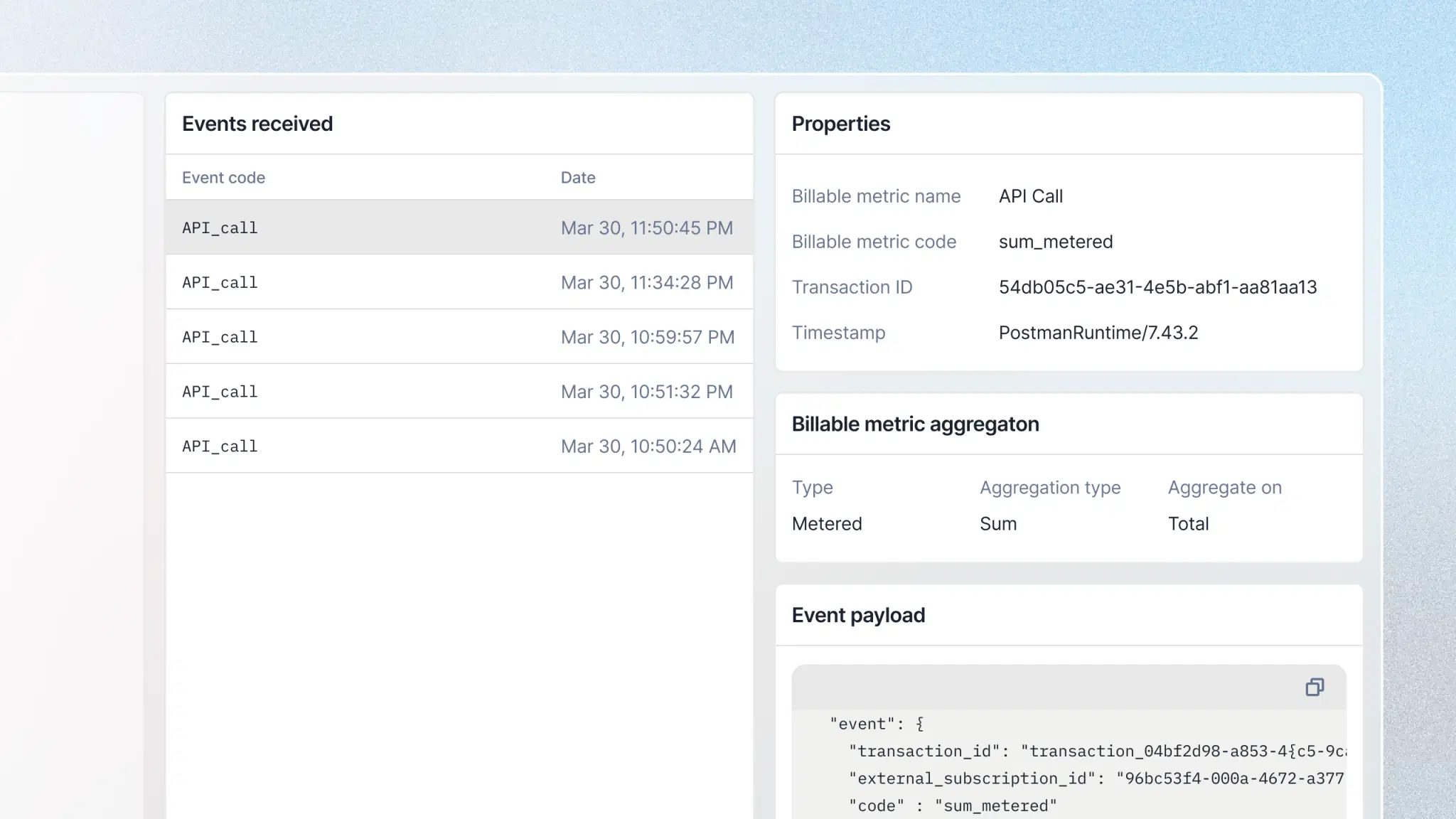Click the Sum aggregation type value

tap(998, 523)
